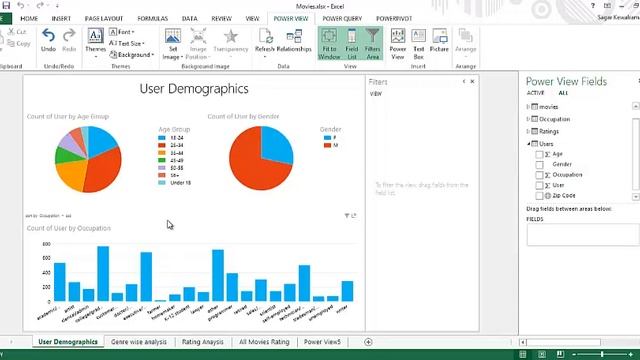Image resolution: width=640 pixels, height=360 pixels.
Task: Click the Save icon in title bar
Action: point(6,6)
